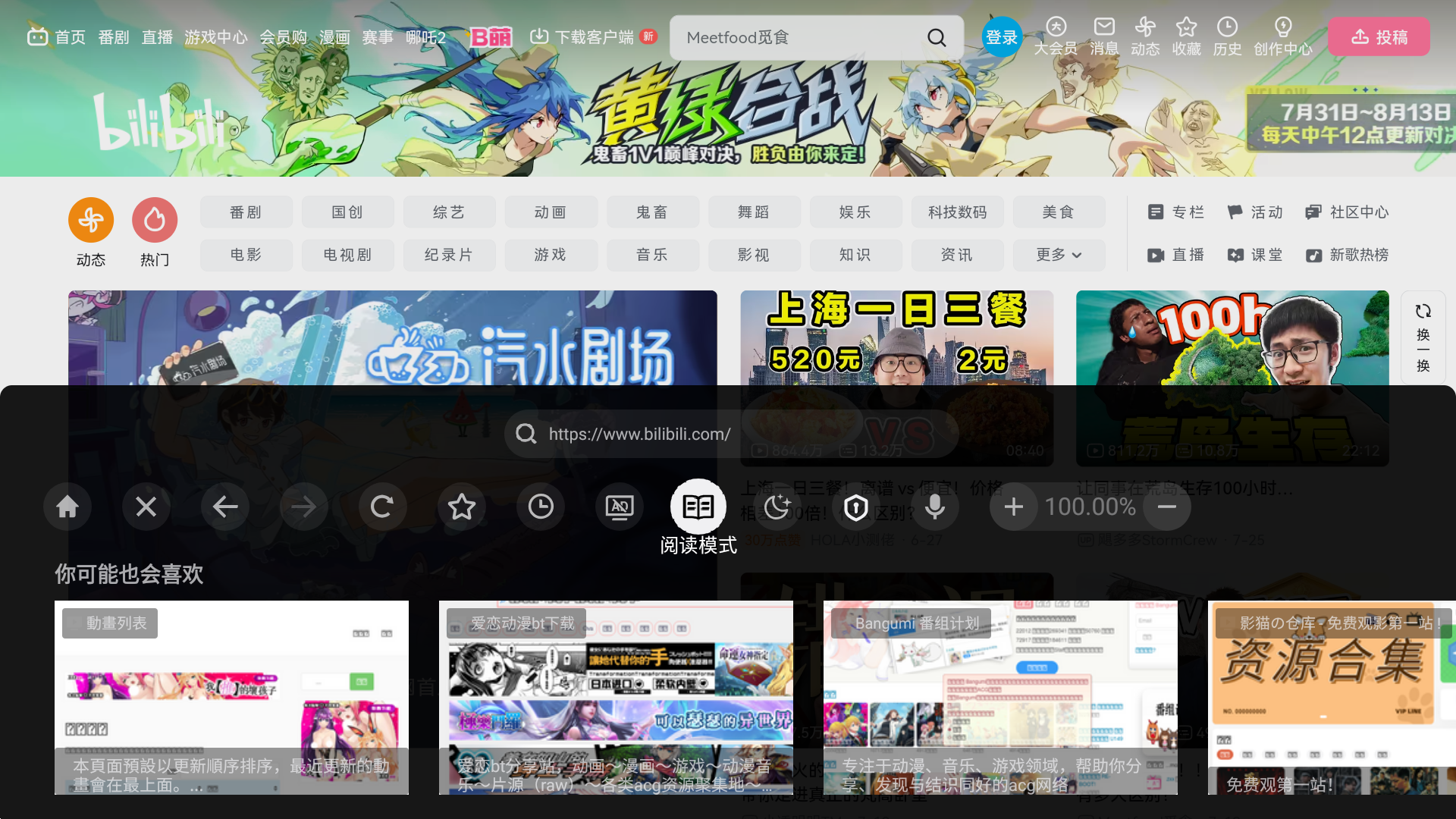Select the 纪录片 category button
This screenshot has width=1456, height=819.
[449, 255]
